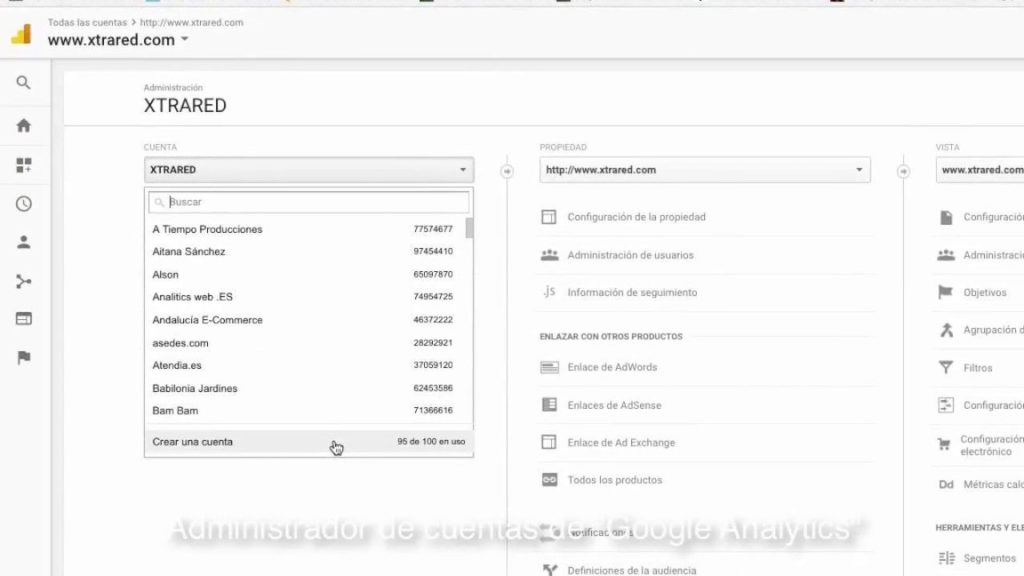Viewport: 1024px width, 576px height.
Task: Select the Filtros funnel icon
Action: pos(946,367)
